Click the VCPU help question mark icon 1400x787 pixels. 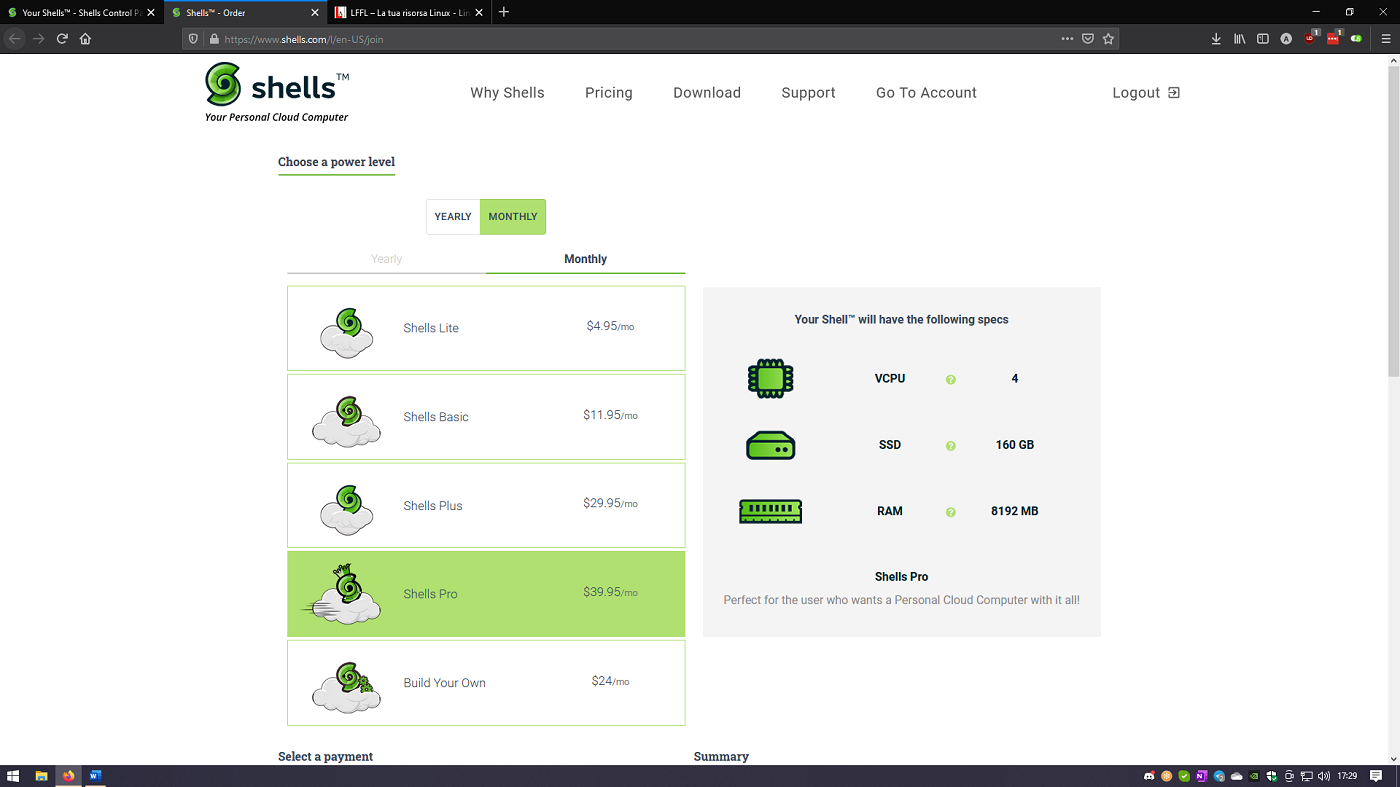pos(950,380)
